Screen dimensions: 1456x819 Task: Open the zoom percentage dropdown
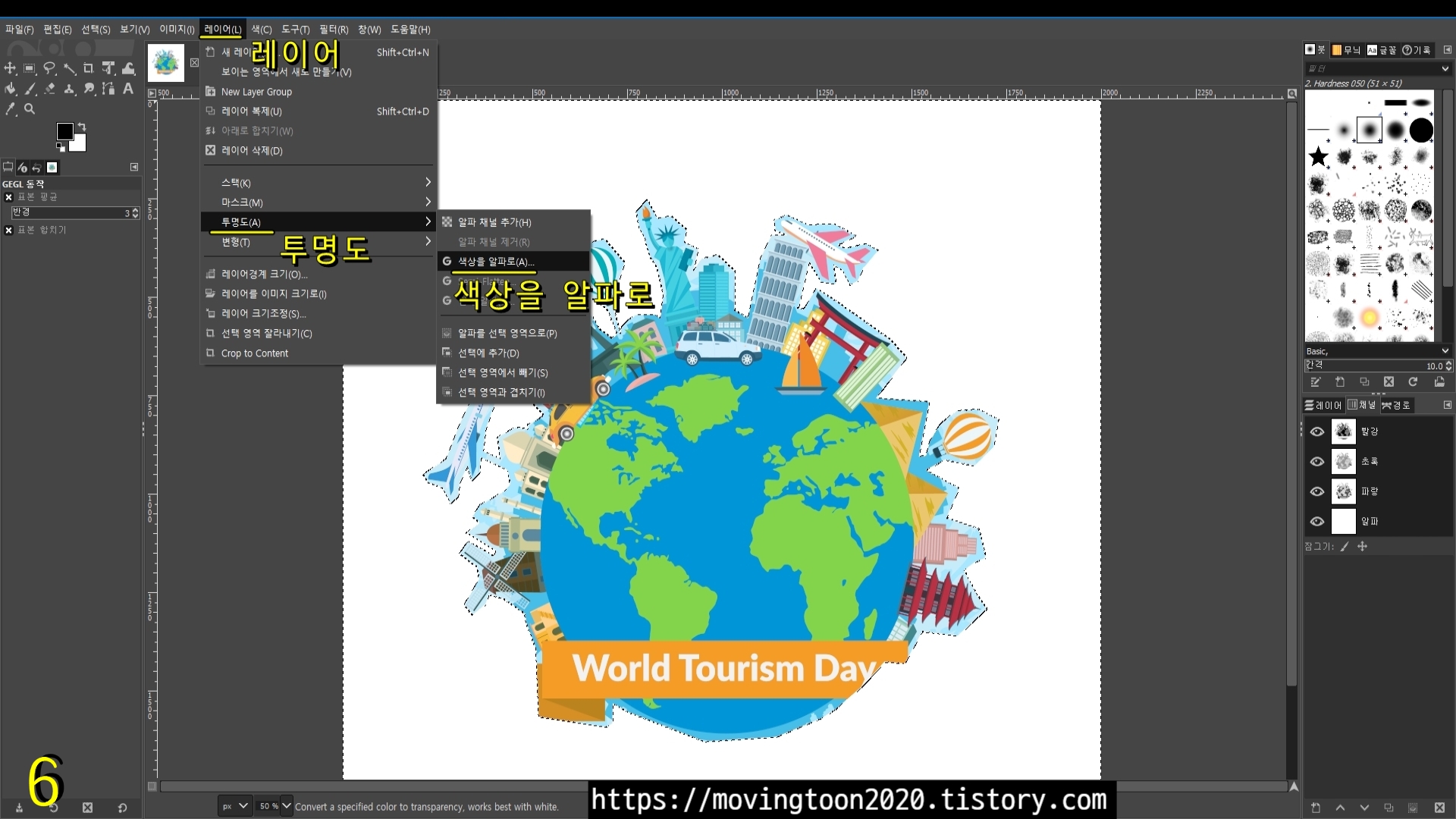point(286,806)
